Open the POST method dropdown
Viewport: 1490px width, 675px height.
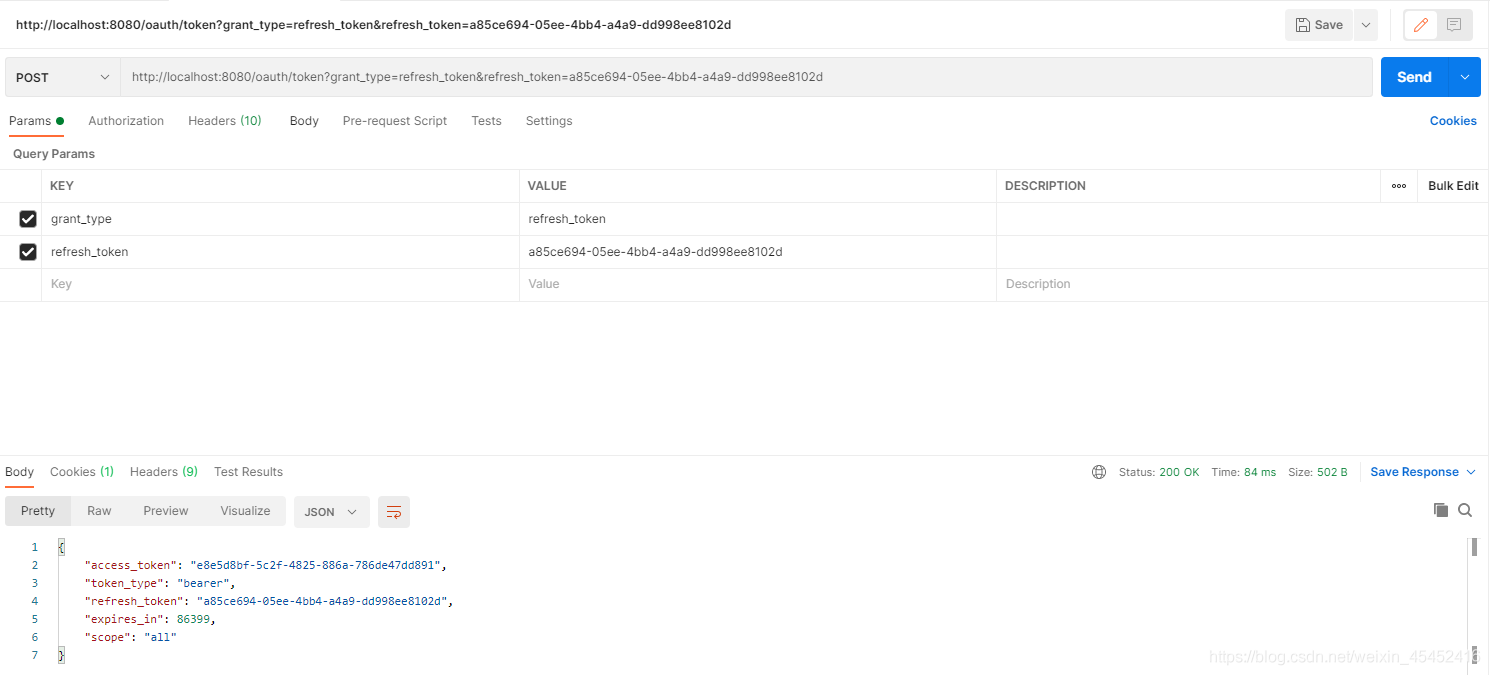(63, 77)
